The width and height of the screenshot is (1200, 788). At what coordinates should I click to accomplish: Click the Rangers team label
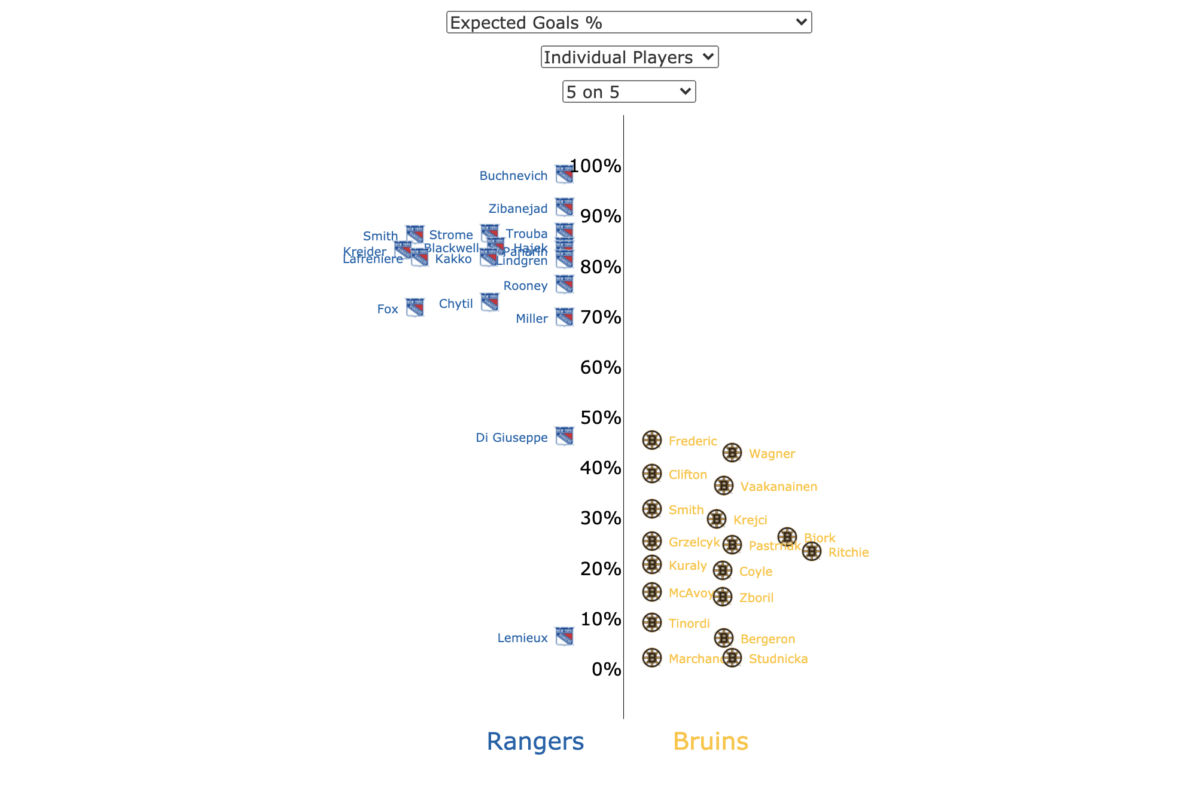pos(535,741)
